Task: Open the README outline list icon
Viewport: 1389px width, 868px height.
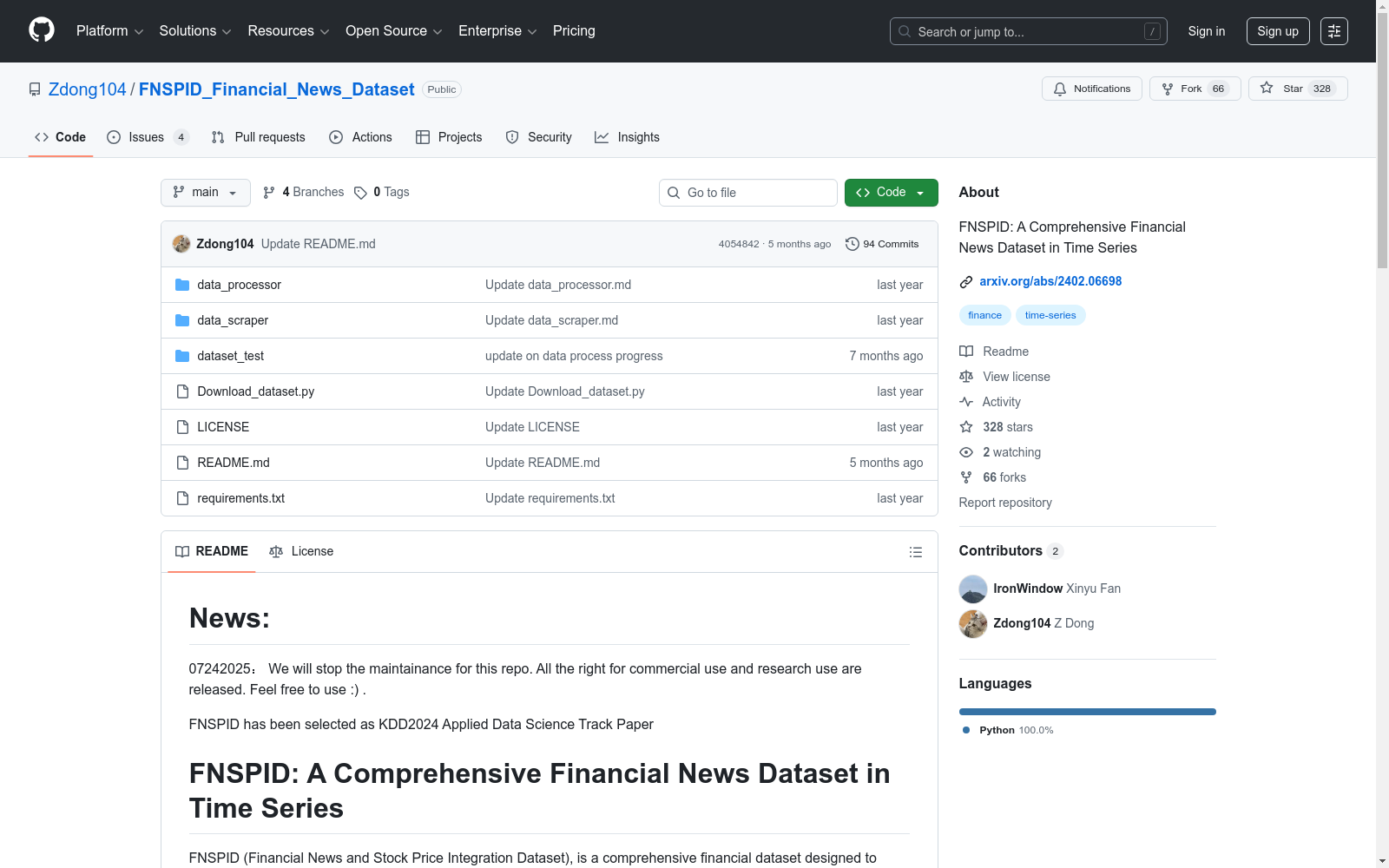Action: pos(916,552)
